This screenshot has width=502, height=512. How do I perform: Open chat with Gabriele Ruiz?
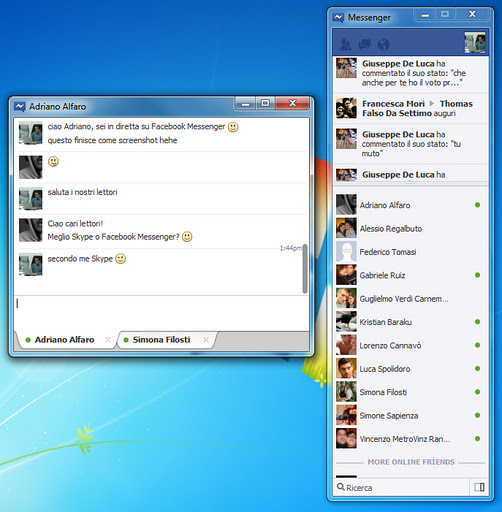click(x=410, y=275)
